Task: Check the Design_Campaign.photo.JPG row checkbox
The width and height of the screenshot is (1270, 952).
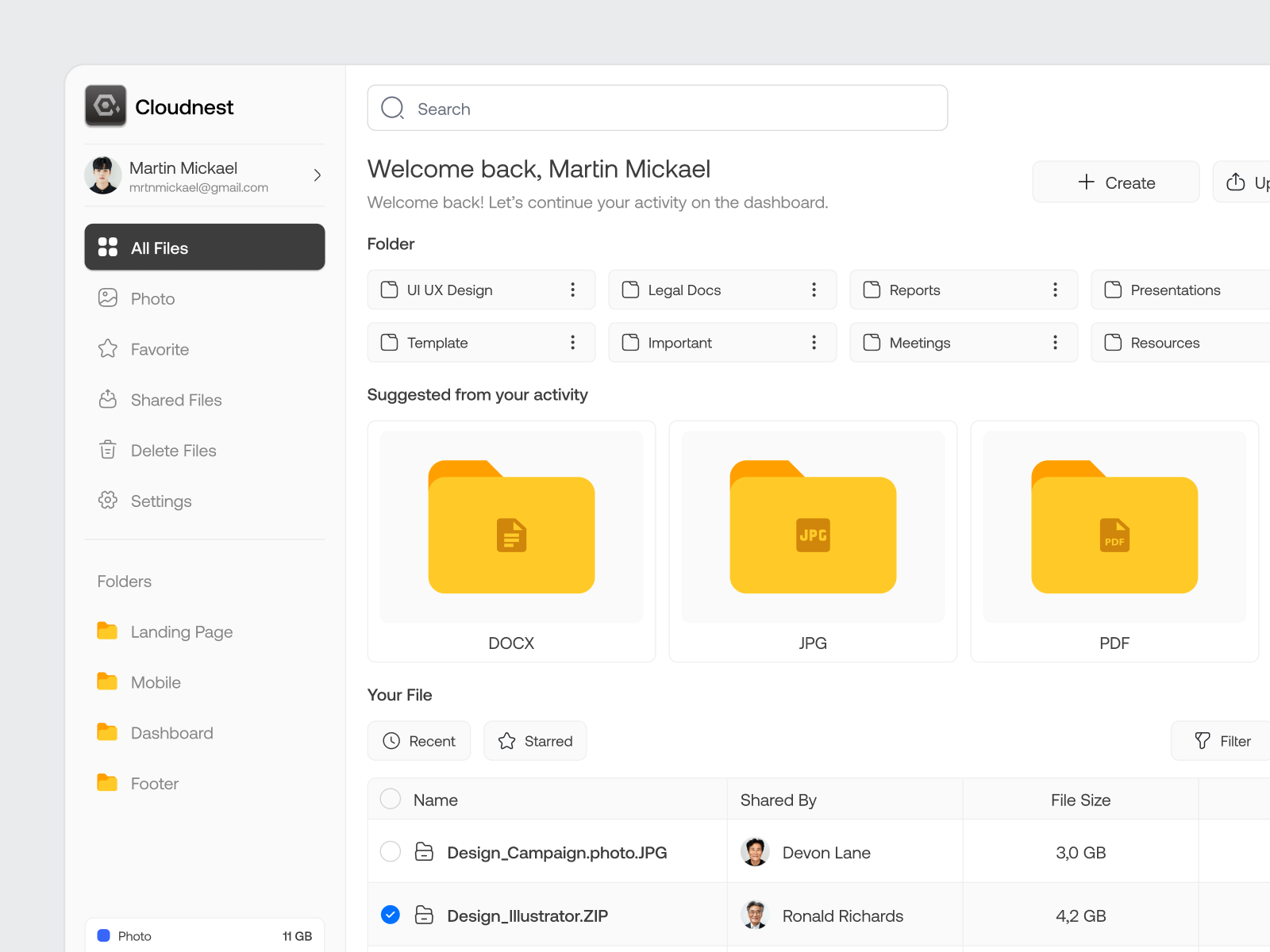Action: (x=390, y=851)
